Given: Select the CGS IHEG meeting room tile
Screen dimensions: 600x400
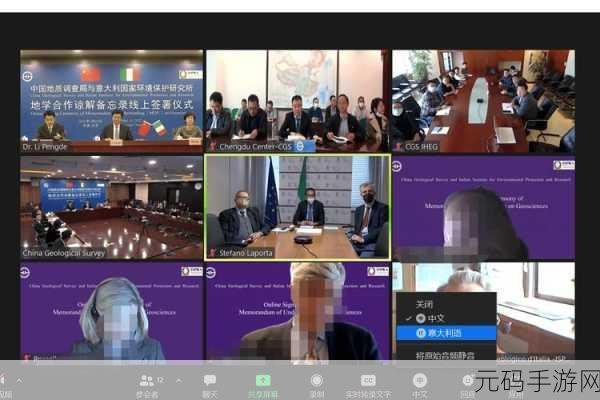Looking at the screenshot, I should tap(483, 101).
